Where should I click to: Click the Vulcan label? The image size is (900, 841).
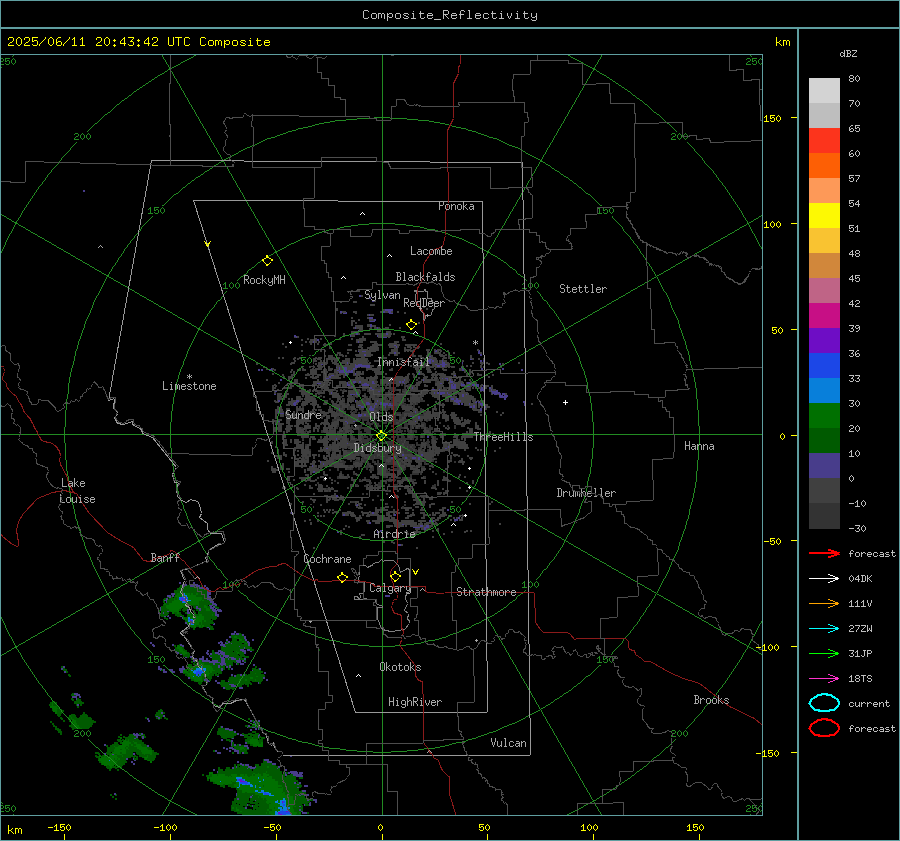pyautogui.click(x=509, y=743)
